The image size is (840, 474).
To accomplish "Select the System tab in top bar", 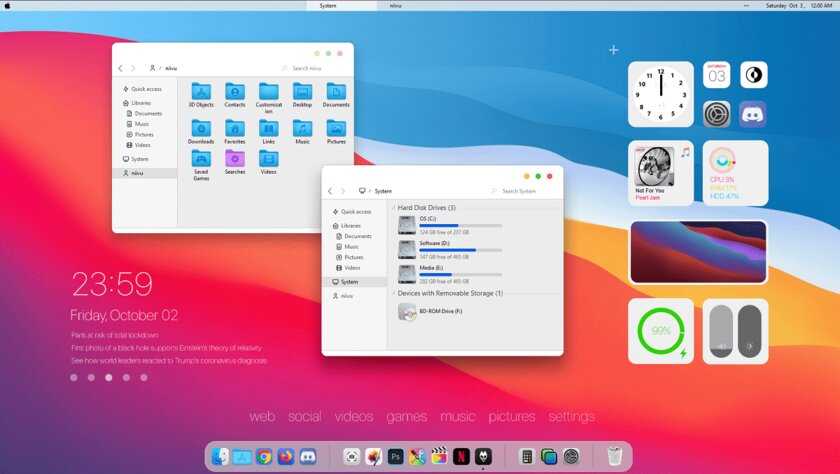I will click(328, 6).
